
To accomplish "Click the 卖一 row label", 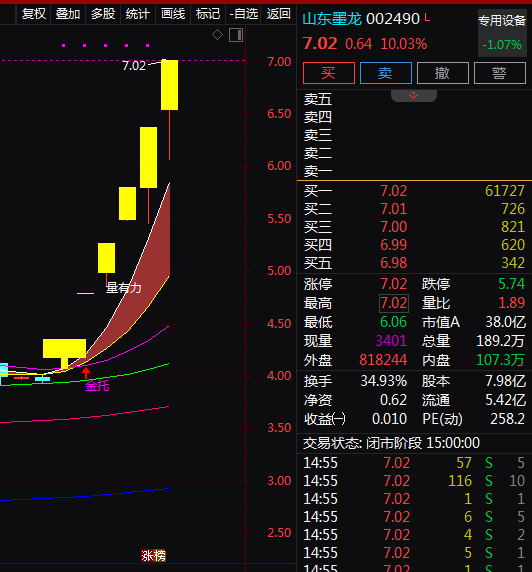I will click(x=318, y=171).
